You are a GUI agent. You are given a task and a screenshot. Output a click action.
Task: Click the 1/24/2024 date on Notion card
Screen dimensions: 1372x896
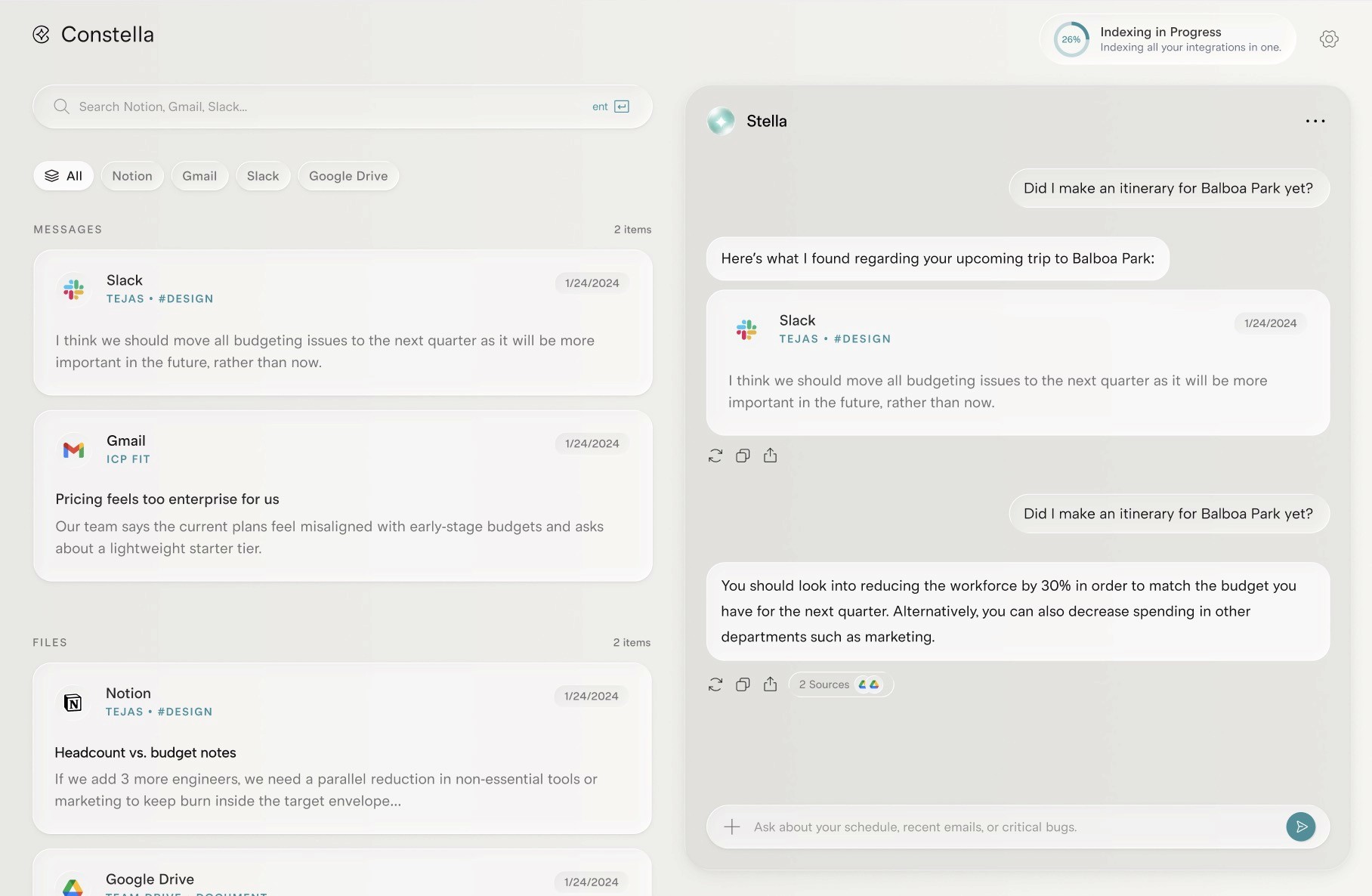point(592,696)
